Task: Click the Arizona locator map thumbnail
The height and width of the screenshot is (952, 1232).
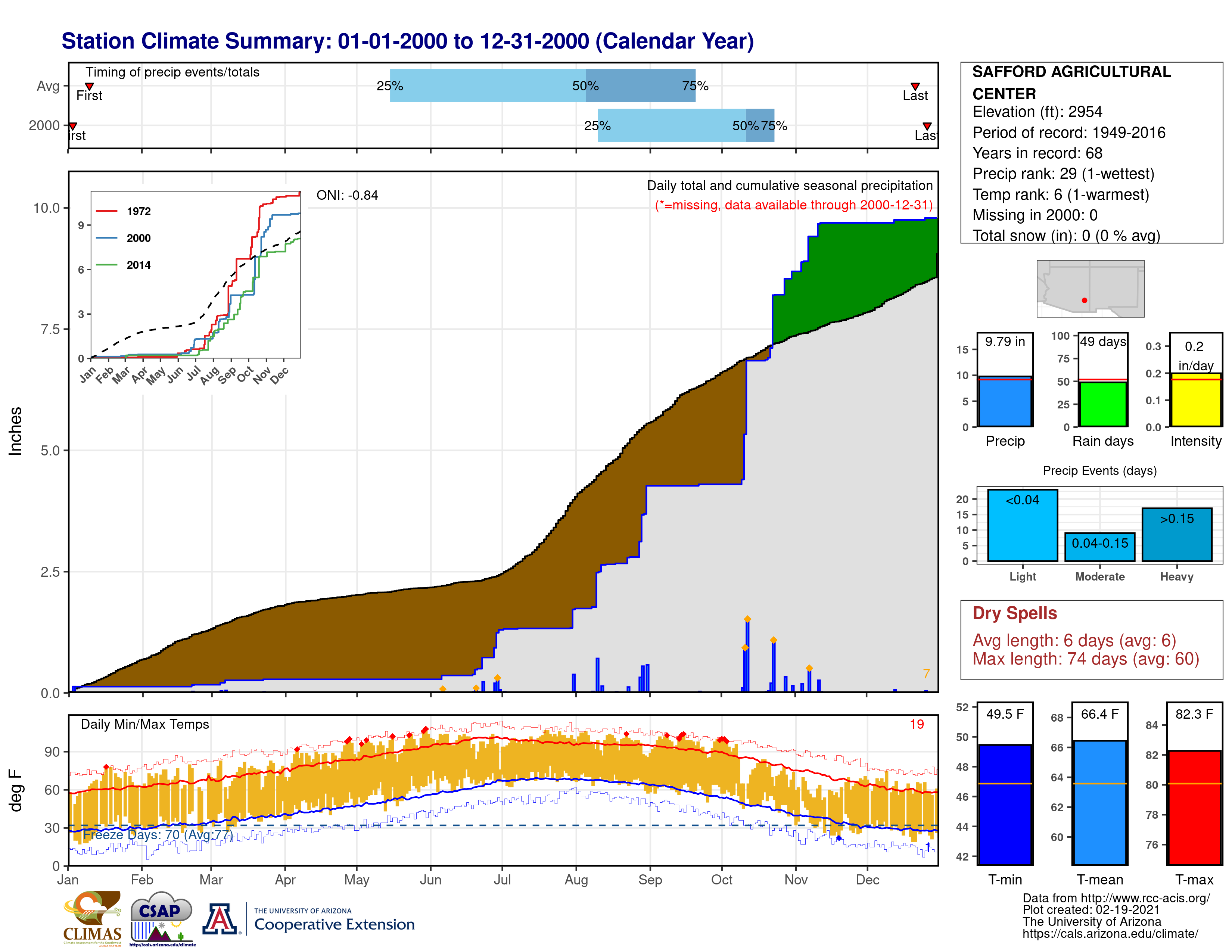Action: 1091,289
